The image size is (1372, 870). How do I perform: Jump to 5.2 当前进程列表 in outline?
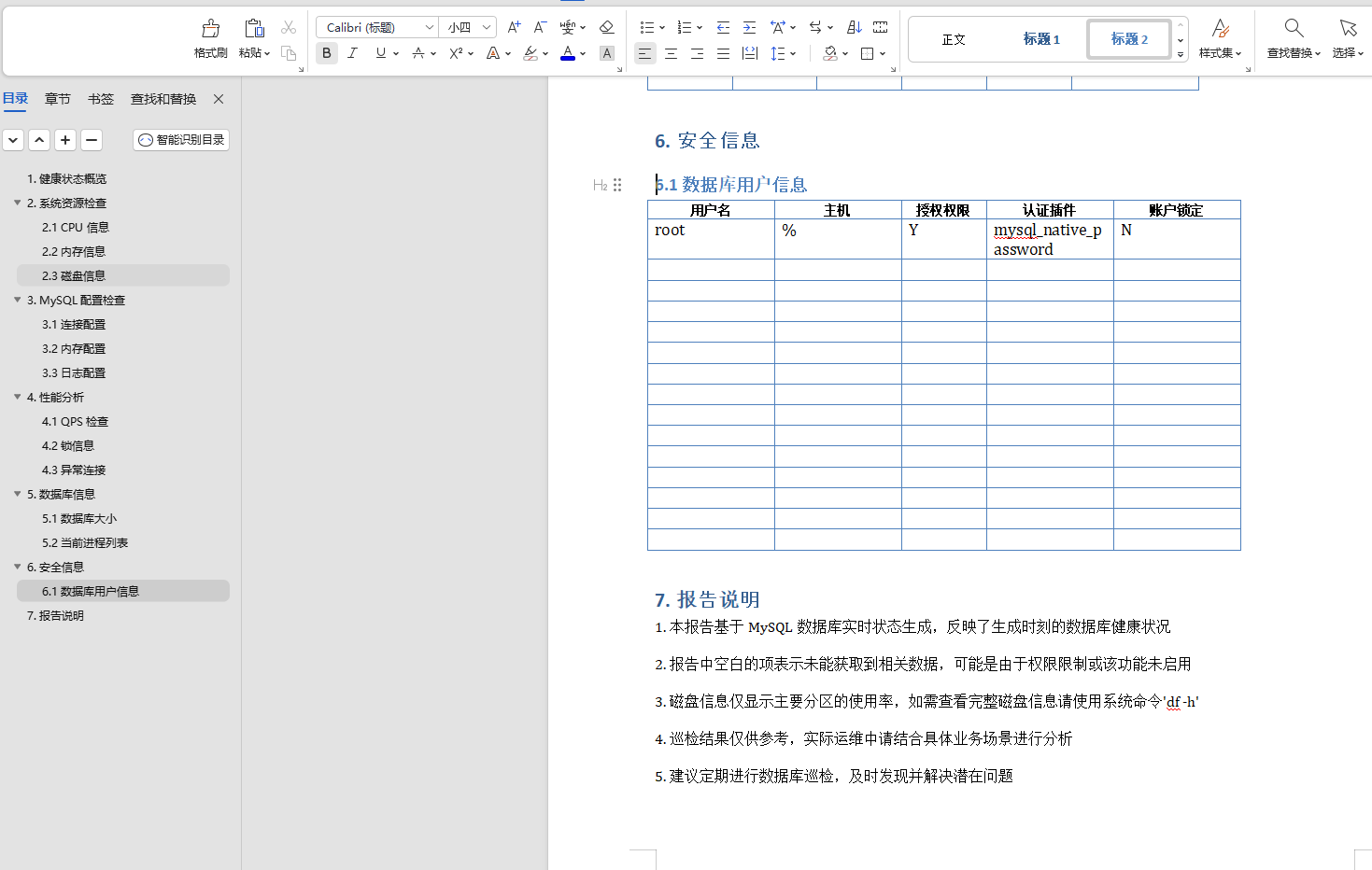(x=85, y=542)
